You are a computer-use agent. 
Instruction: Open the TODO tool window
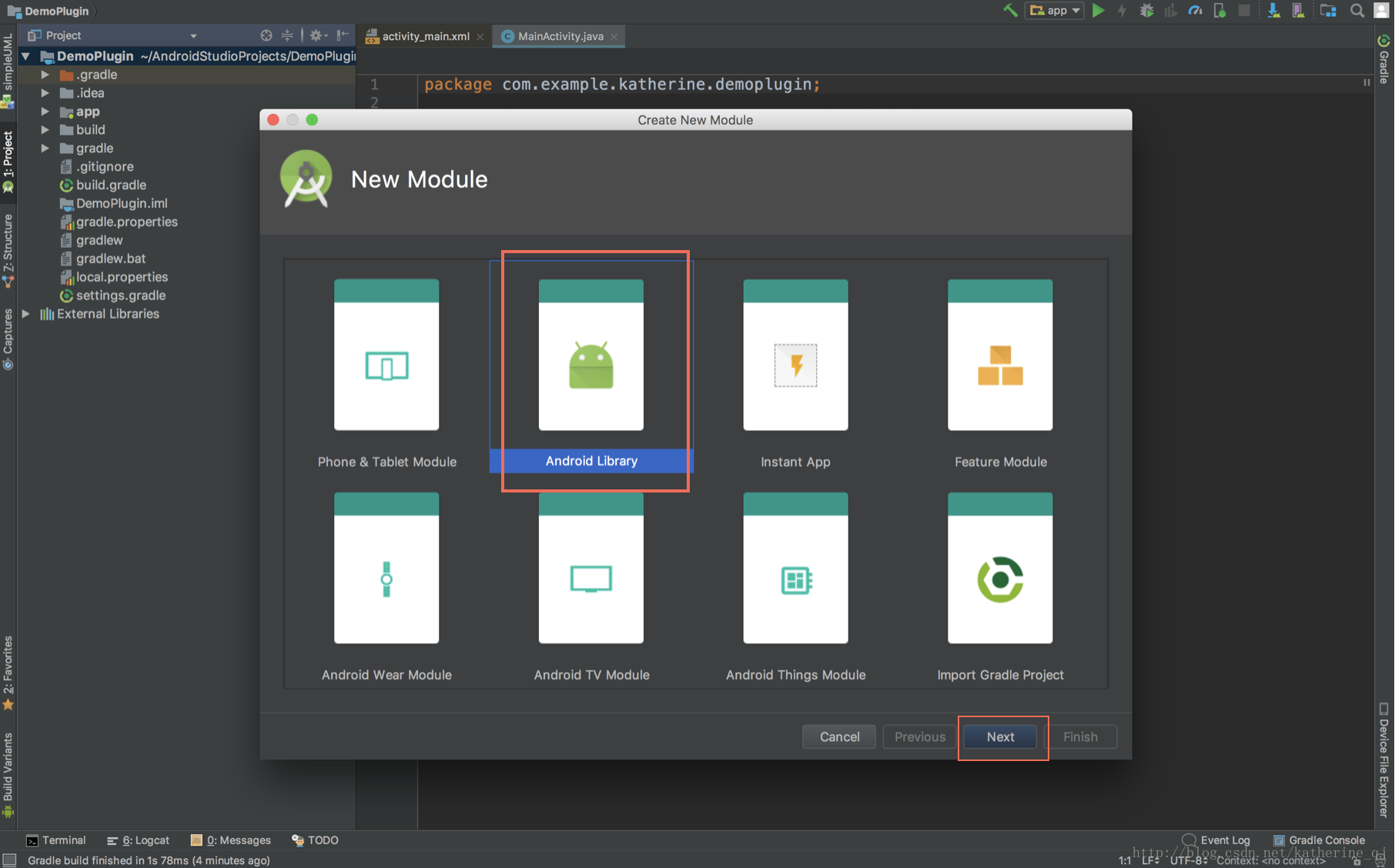click(316, 840)
